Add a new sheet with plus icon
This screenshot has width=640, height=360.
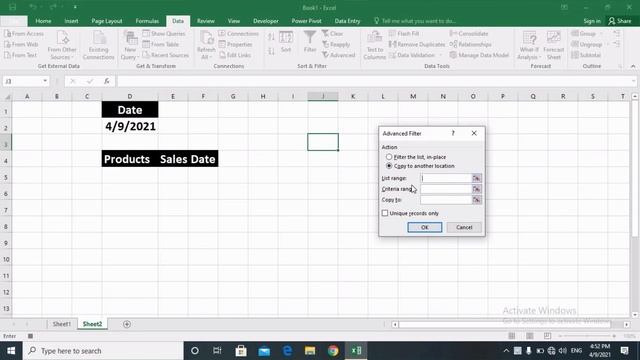127,324
